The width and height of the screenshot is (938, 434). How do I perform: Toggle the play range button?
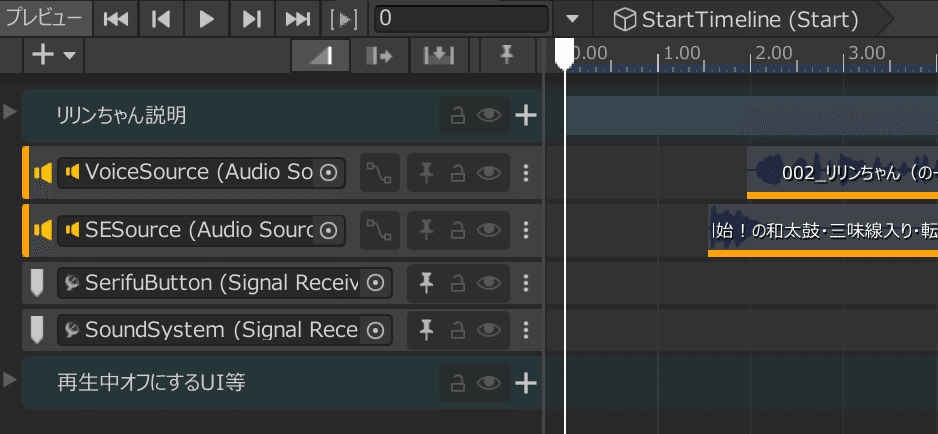click(344, 18)
